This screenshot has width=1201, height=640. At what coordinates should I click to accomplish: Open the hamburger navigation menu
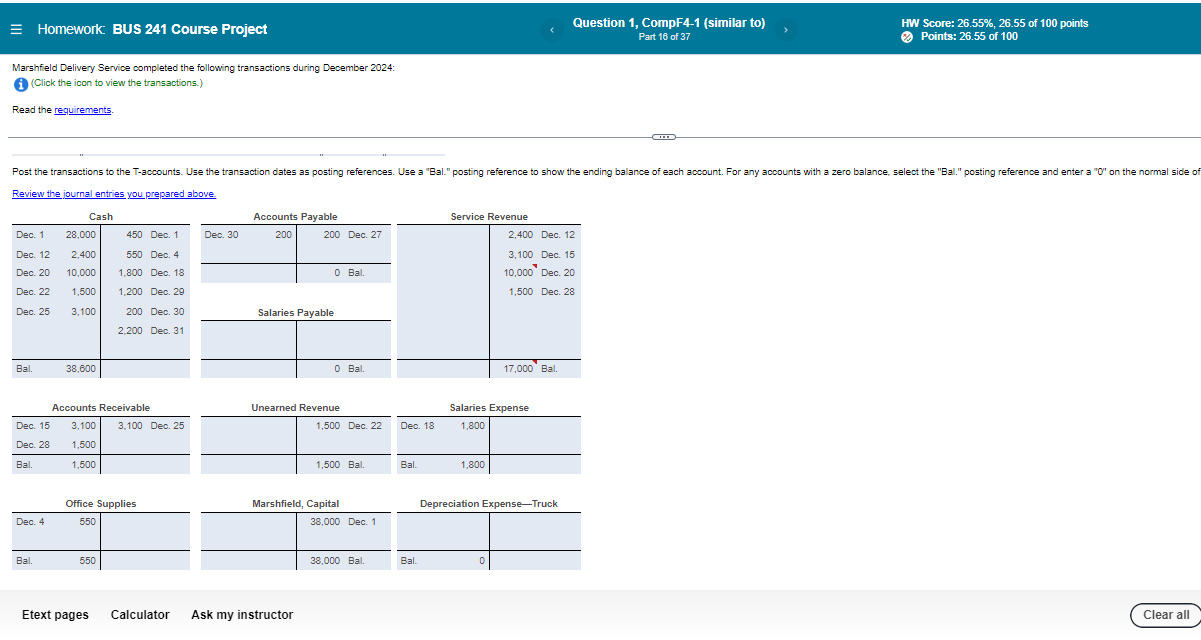pos(16,28)
